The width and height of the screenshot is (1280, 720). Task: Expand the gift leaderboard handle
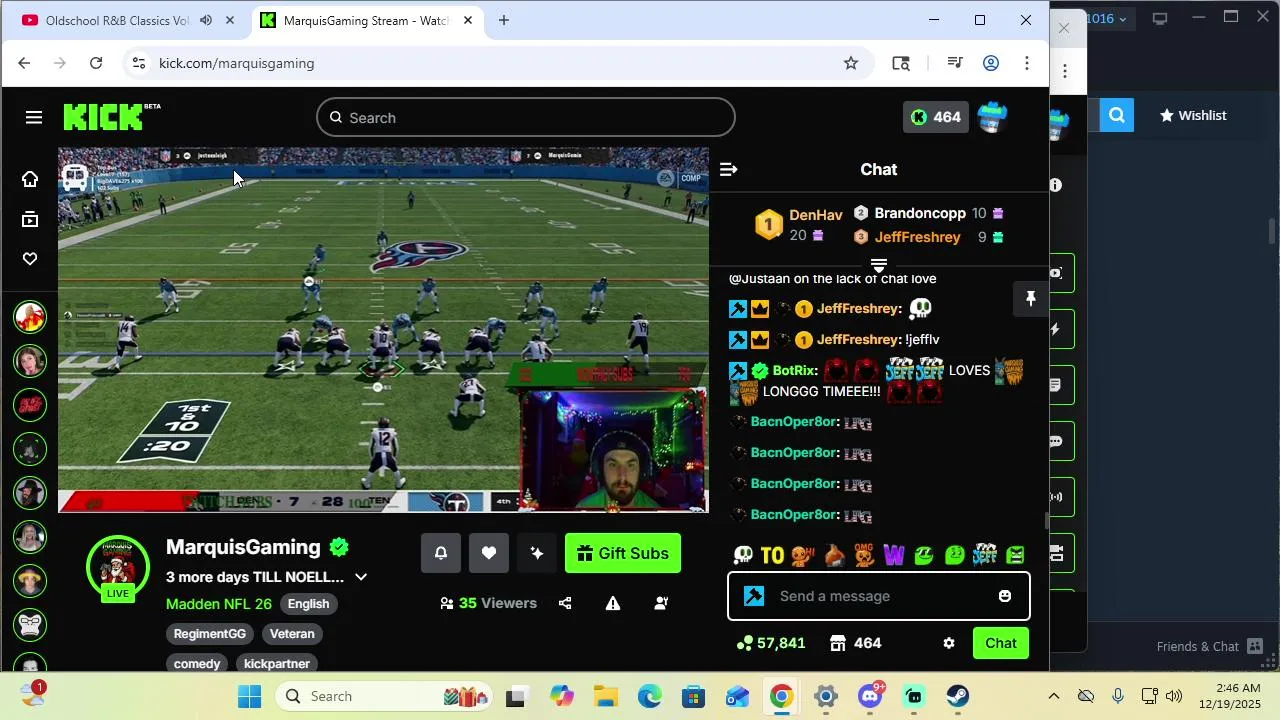[x=879, y=266]
